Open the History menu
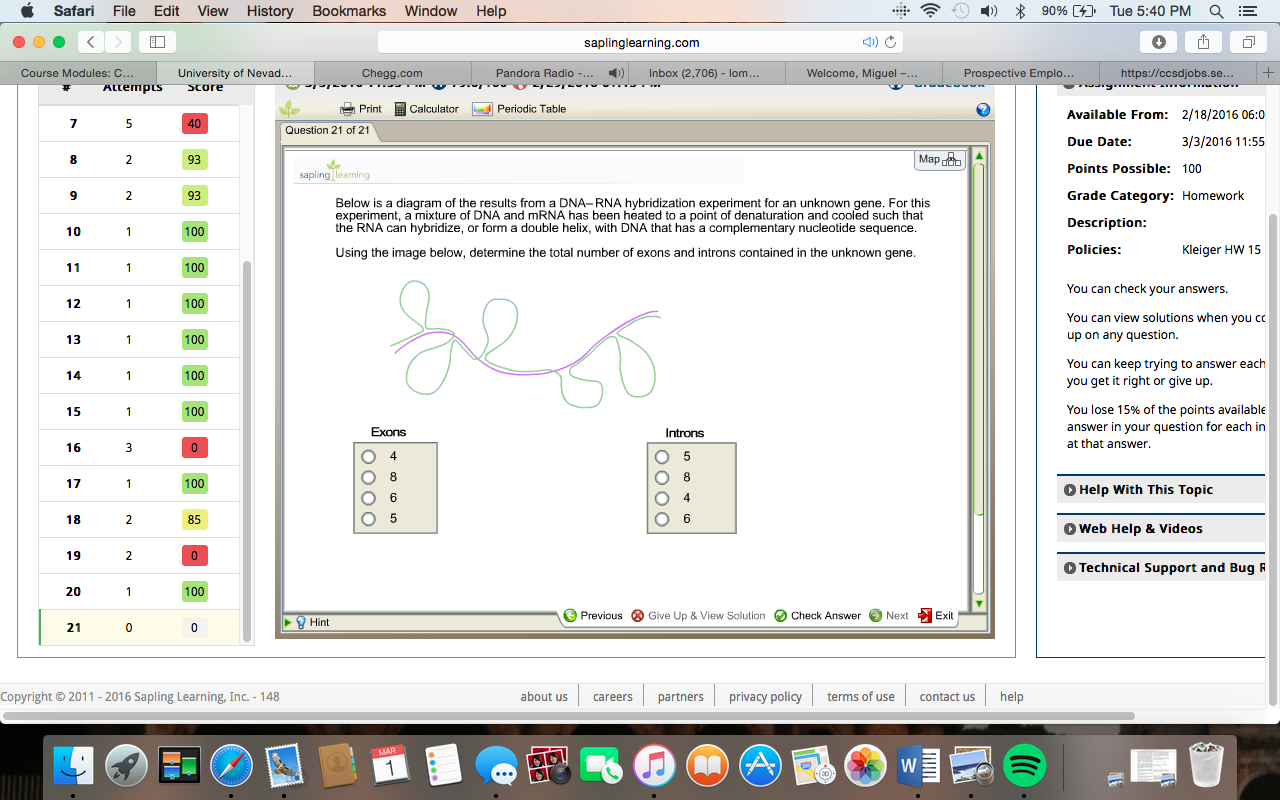 click(270, 11)
